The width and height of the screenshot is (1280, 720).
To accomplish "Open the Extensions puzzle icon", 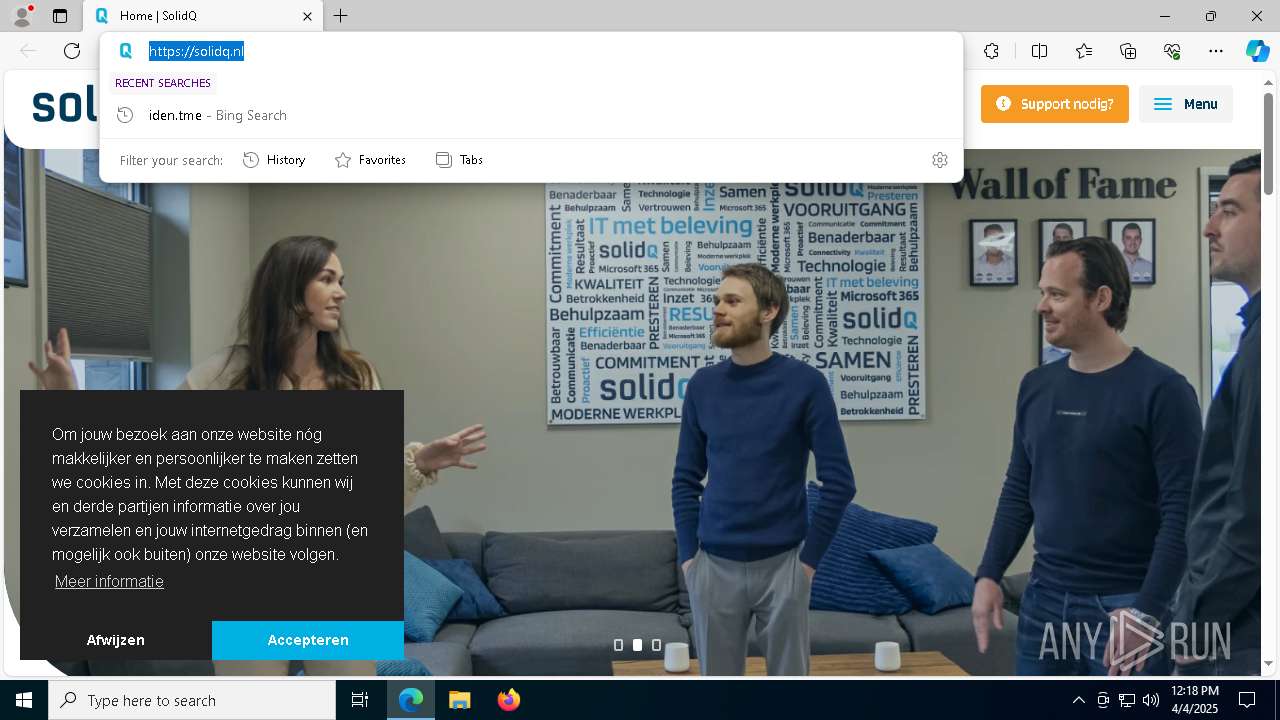I will [991, 51].
